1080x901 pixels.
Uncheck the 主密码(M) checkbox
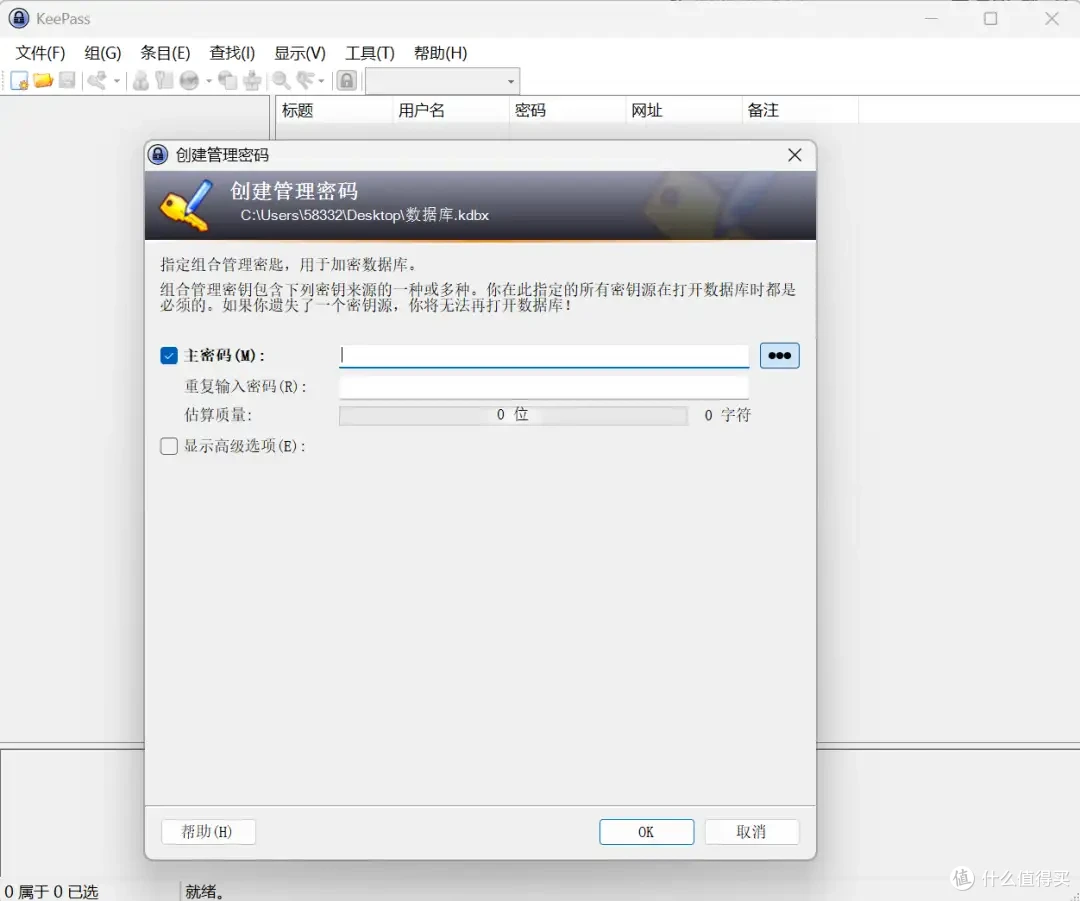coord(169,355)
